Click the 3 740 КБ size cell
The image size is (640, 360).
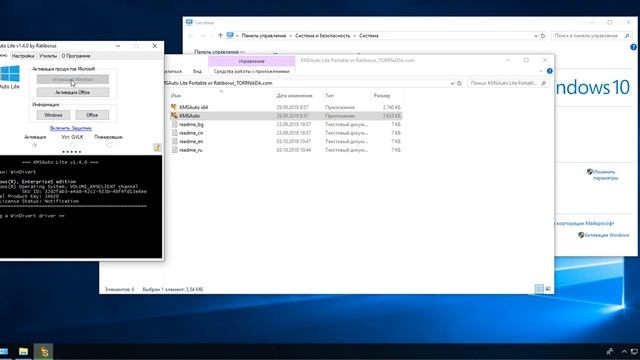pos(391,107)
